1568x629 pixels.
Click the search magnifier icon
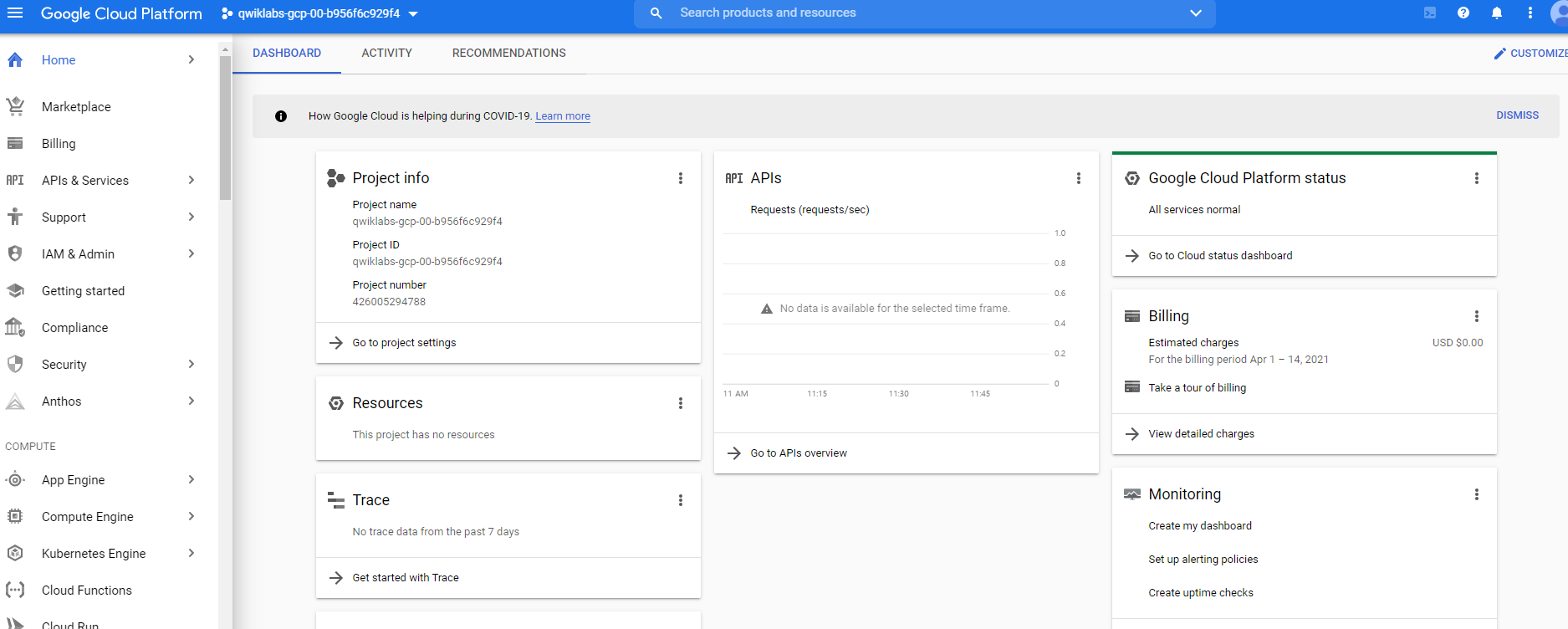click(x=656, y=13)
